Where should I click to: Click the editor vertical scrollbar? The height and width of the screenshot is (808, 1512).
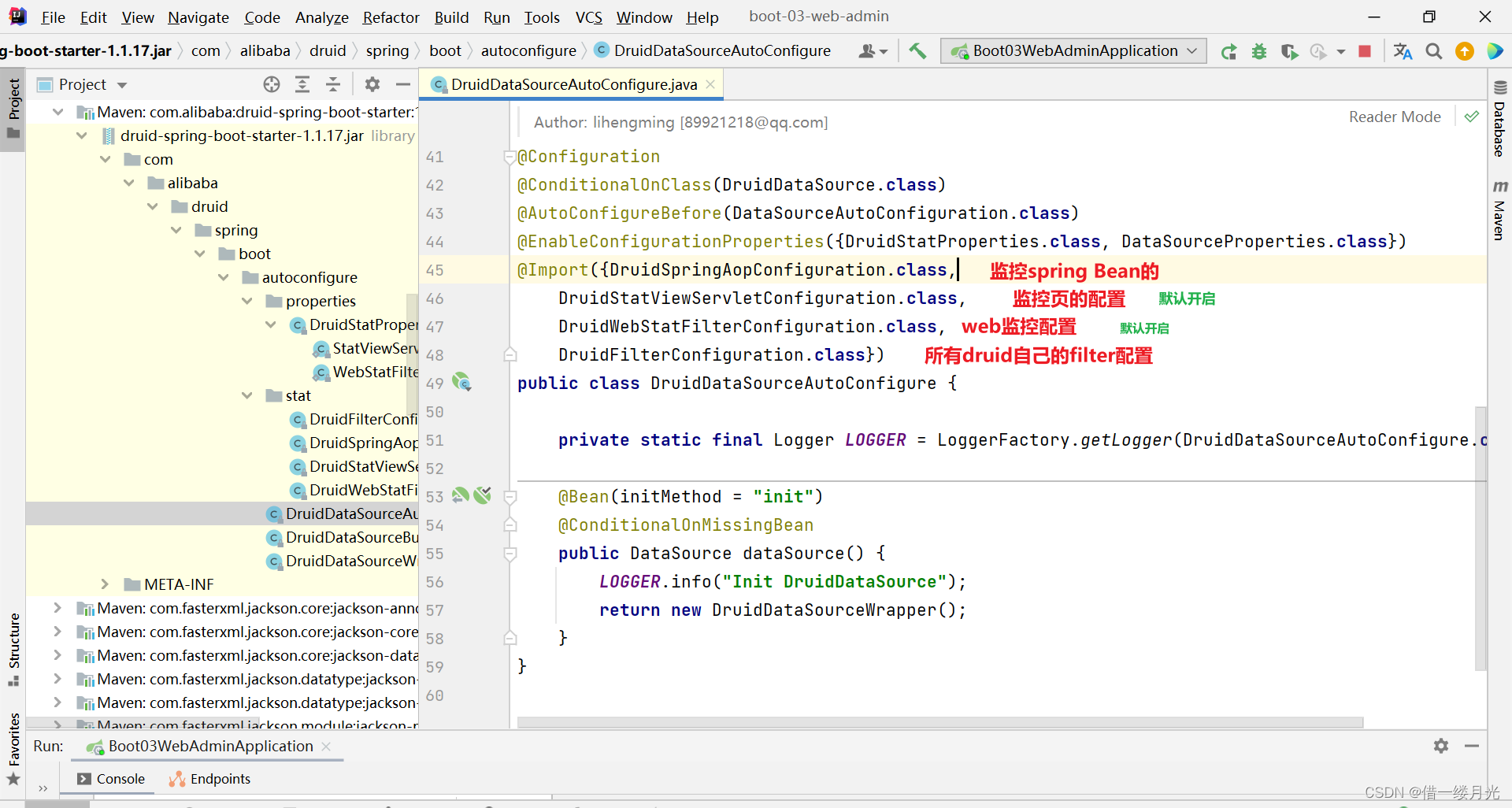[x=1480, y=539]
